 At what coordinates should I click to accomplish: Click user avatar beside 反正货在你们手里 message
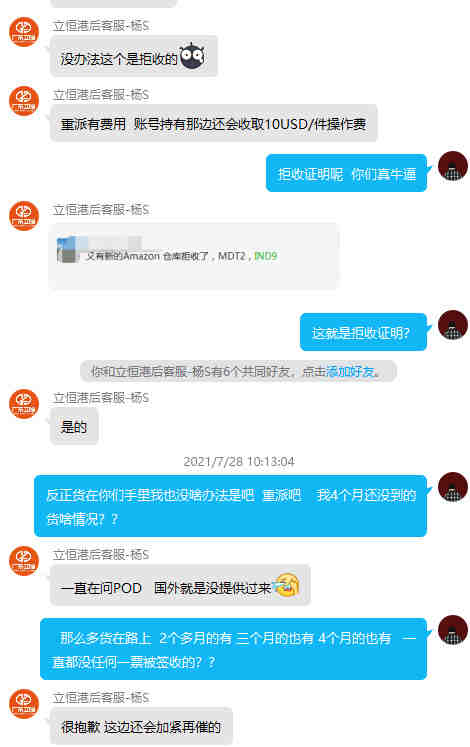click(x=452, y=487)
